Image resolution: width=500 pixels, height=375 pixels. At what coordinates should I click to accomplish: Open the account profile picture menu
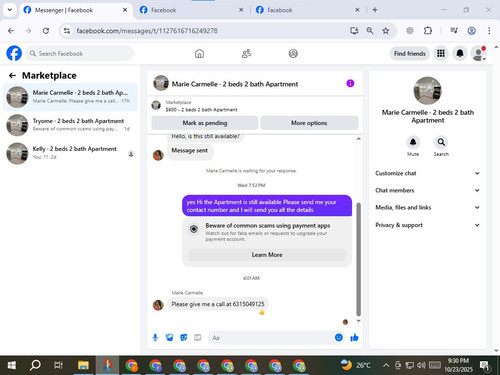(479, 53)
